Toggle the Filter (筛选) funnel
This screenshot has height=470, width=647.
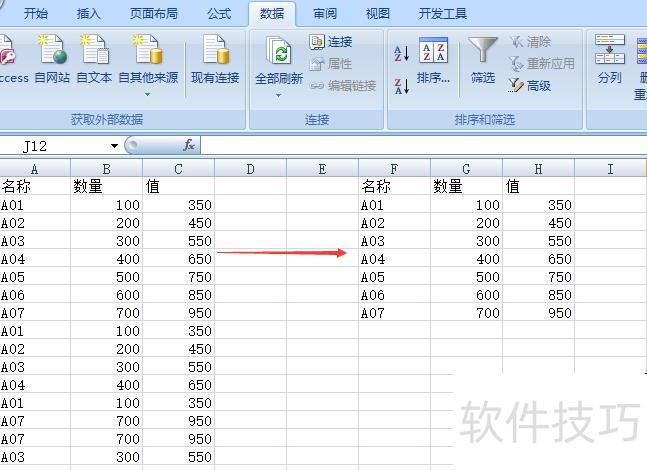(483, 60)
